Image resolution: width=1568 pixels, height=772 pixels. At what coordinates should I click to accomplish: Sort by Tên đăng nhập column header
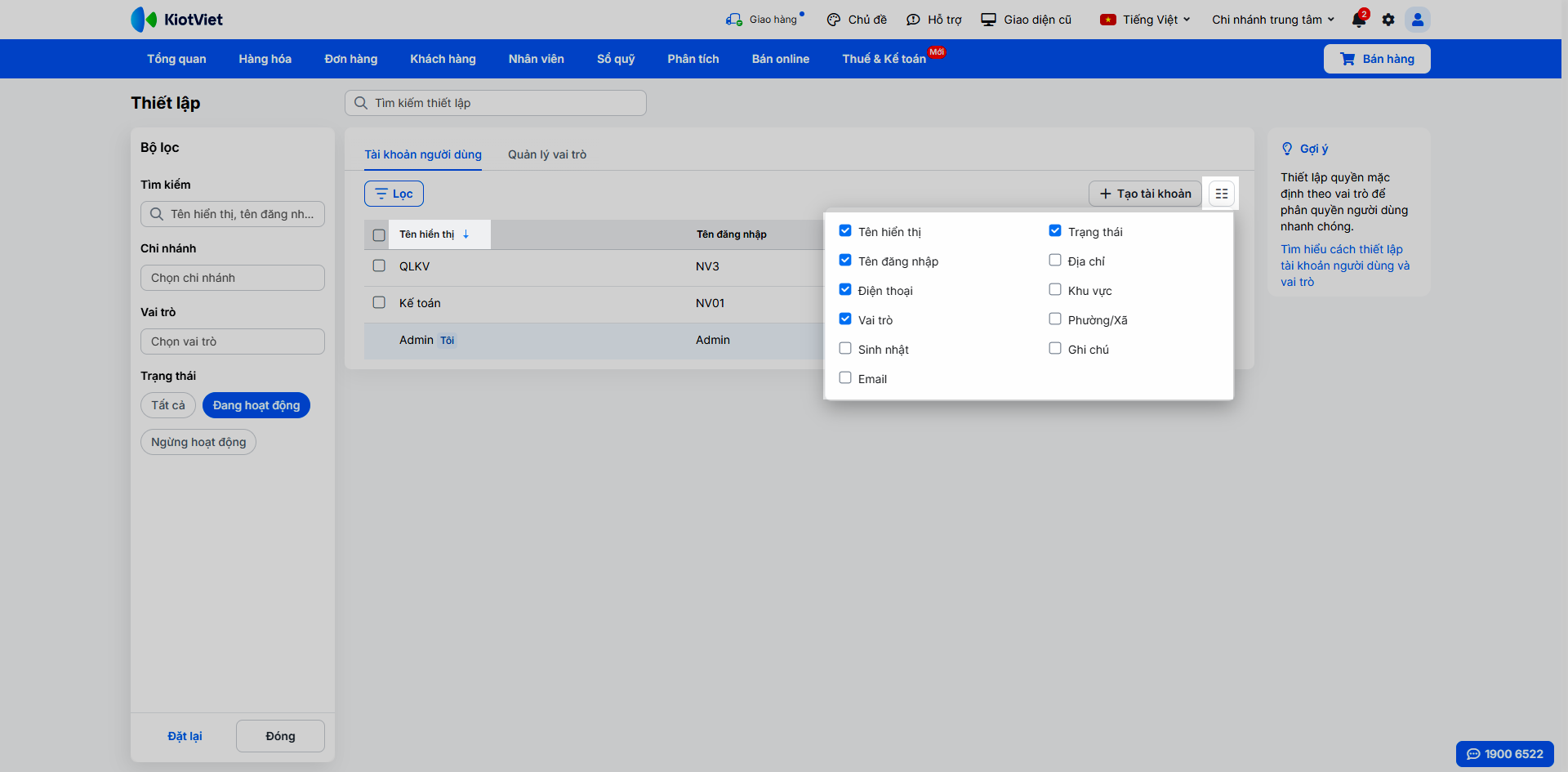click(x=732, y=234)
